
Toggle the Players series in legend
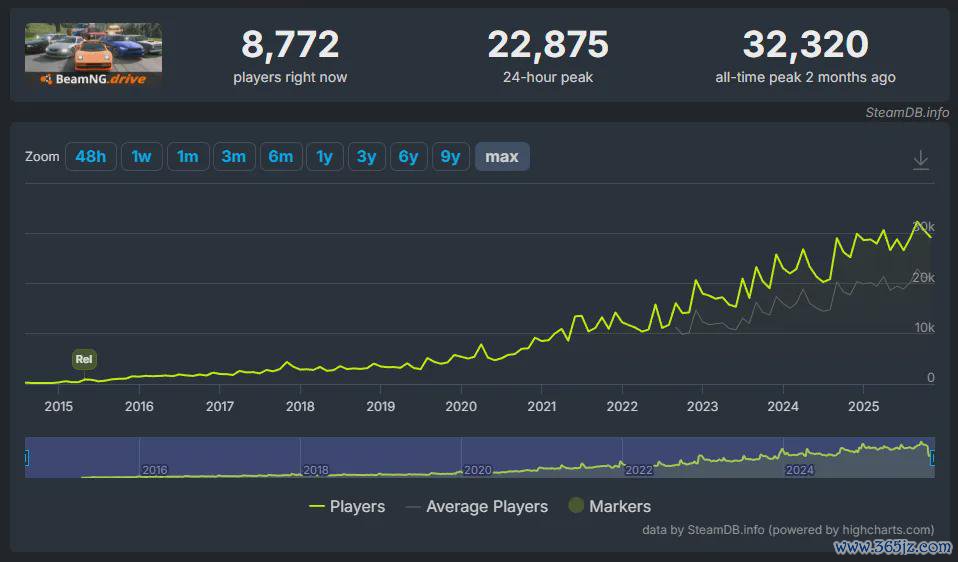(347, 507)
